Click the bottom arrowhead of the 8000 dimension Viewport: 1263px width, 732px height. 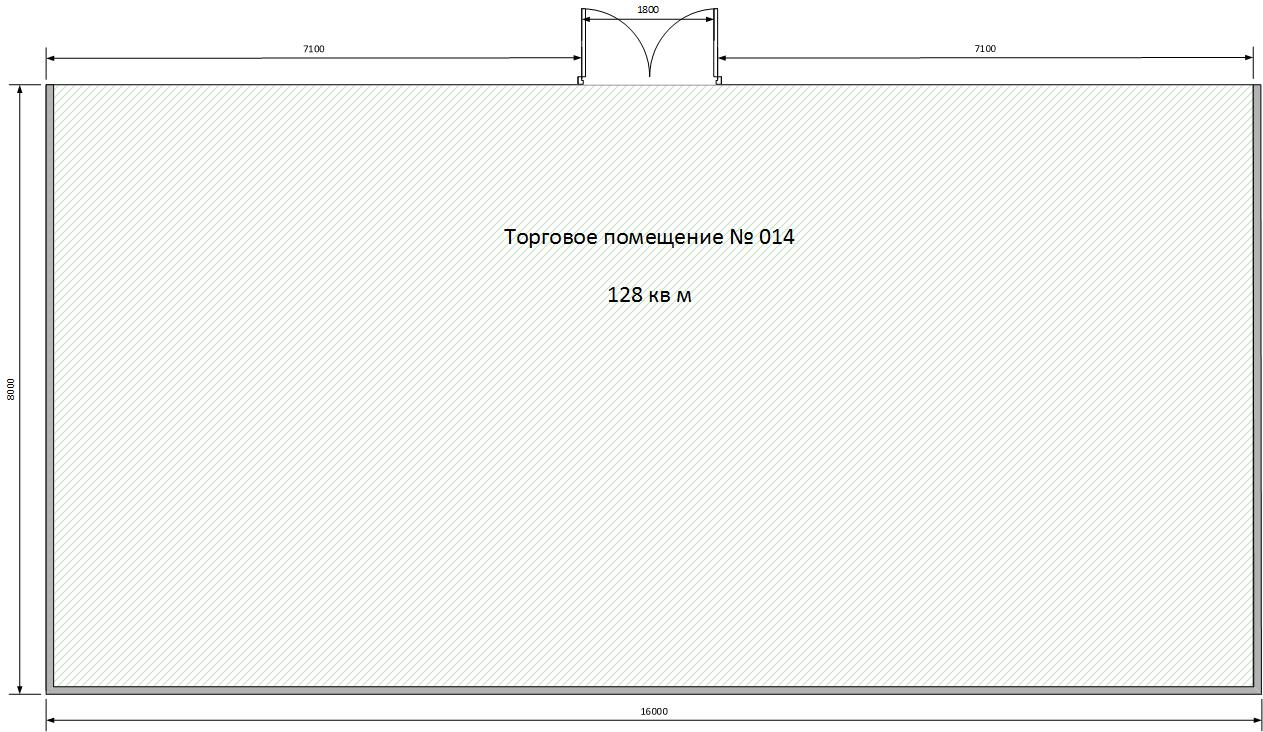[21, 687]
